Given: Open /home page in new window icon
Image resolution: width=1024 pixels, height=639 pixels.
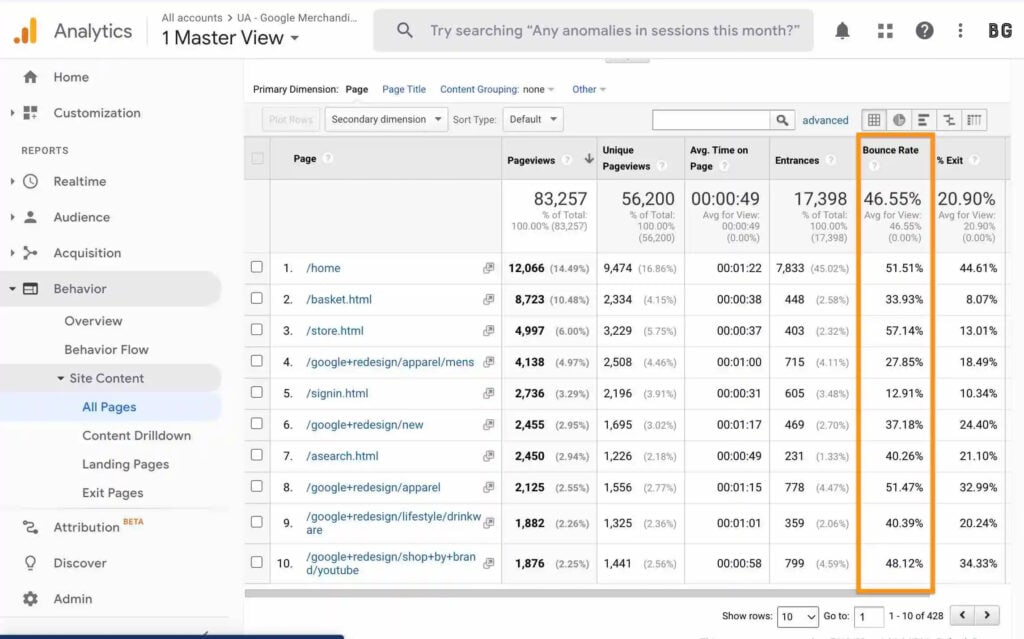Looking at the screenshot, I should coord(488,268).
